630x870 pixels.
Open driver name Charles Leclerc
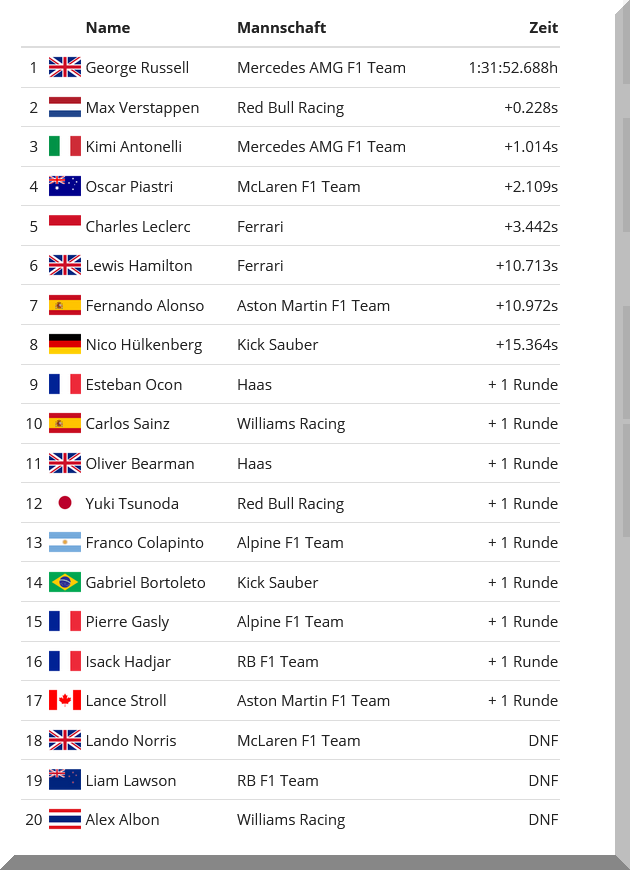(x=138, y=227)
